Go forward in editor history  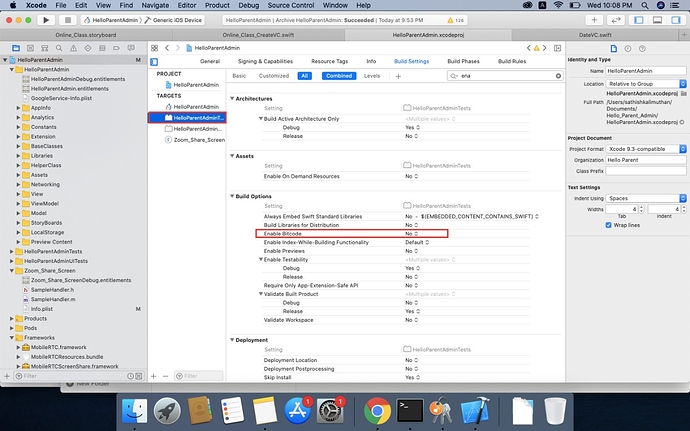[178, 48]
